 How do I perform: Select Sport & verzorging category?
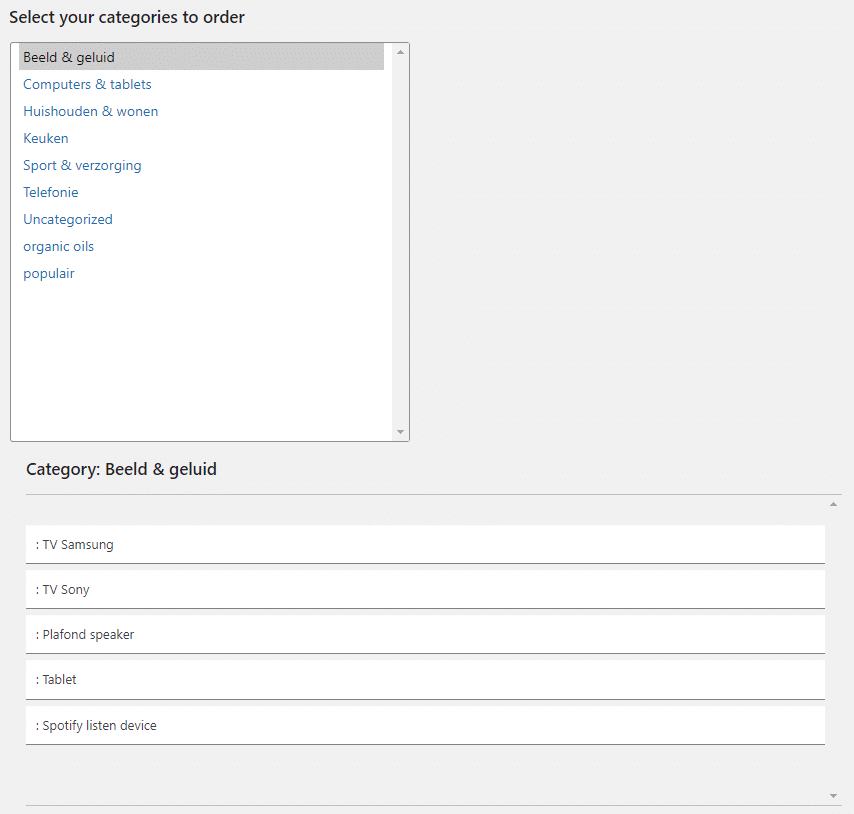coord(82,166)
